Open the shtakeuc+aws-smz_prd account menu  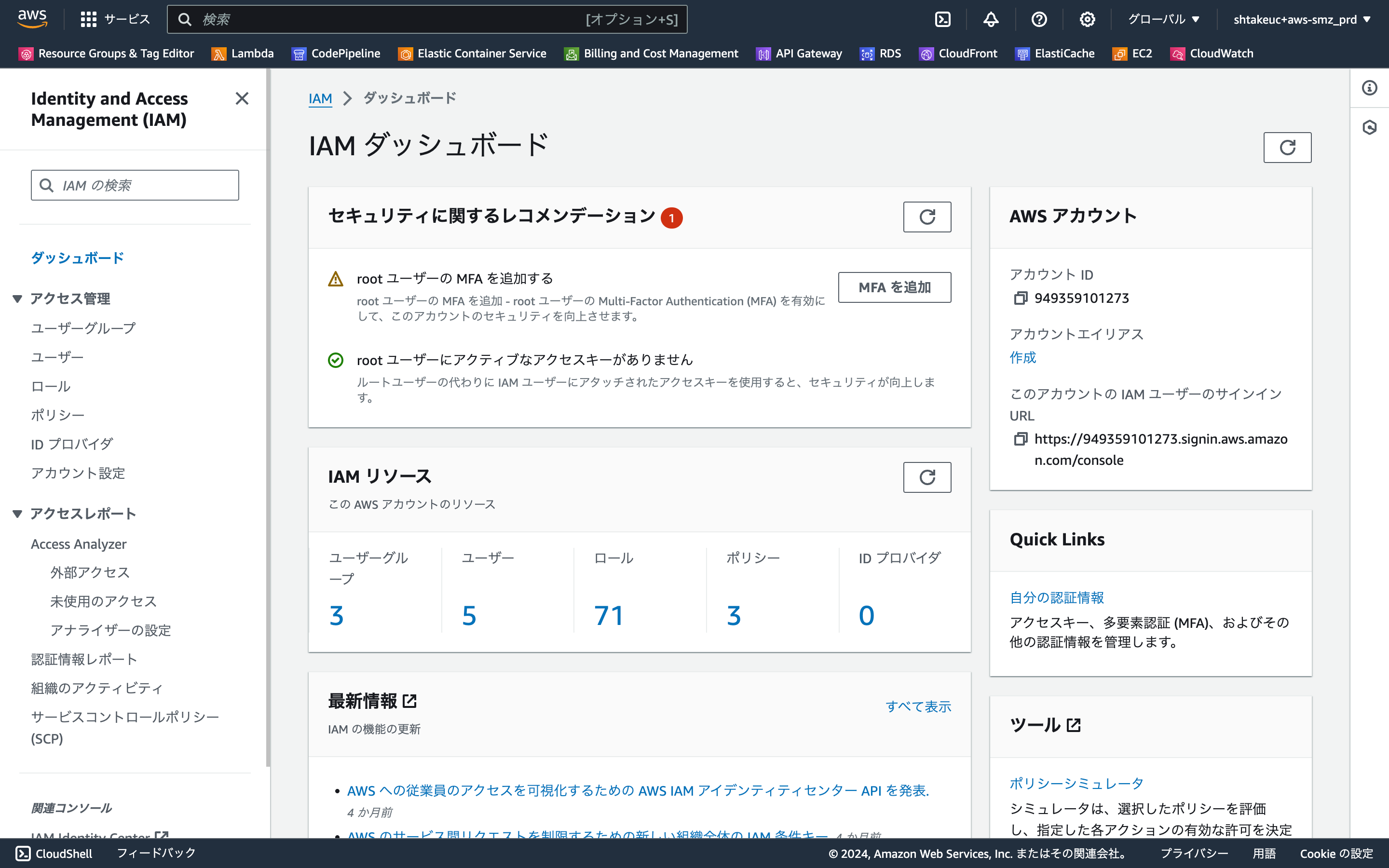[x=1302, y=19]
